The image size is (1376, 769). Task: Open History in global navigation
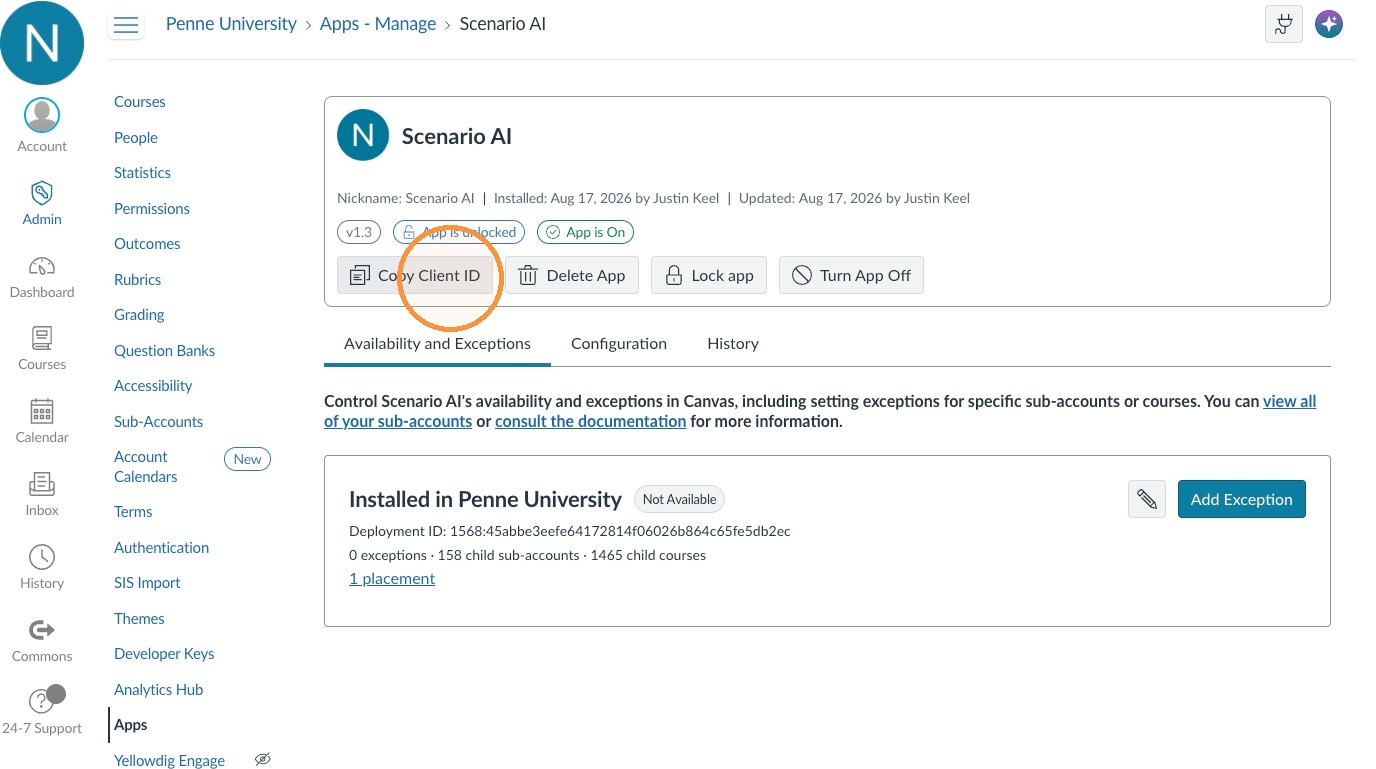[x=42, y=567]
